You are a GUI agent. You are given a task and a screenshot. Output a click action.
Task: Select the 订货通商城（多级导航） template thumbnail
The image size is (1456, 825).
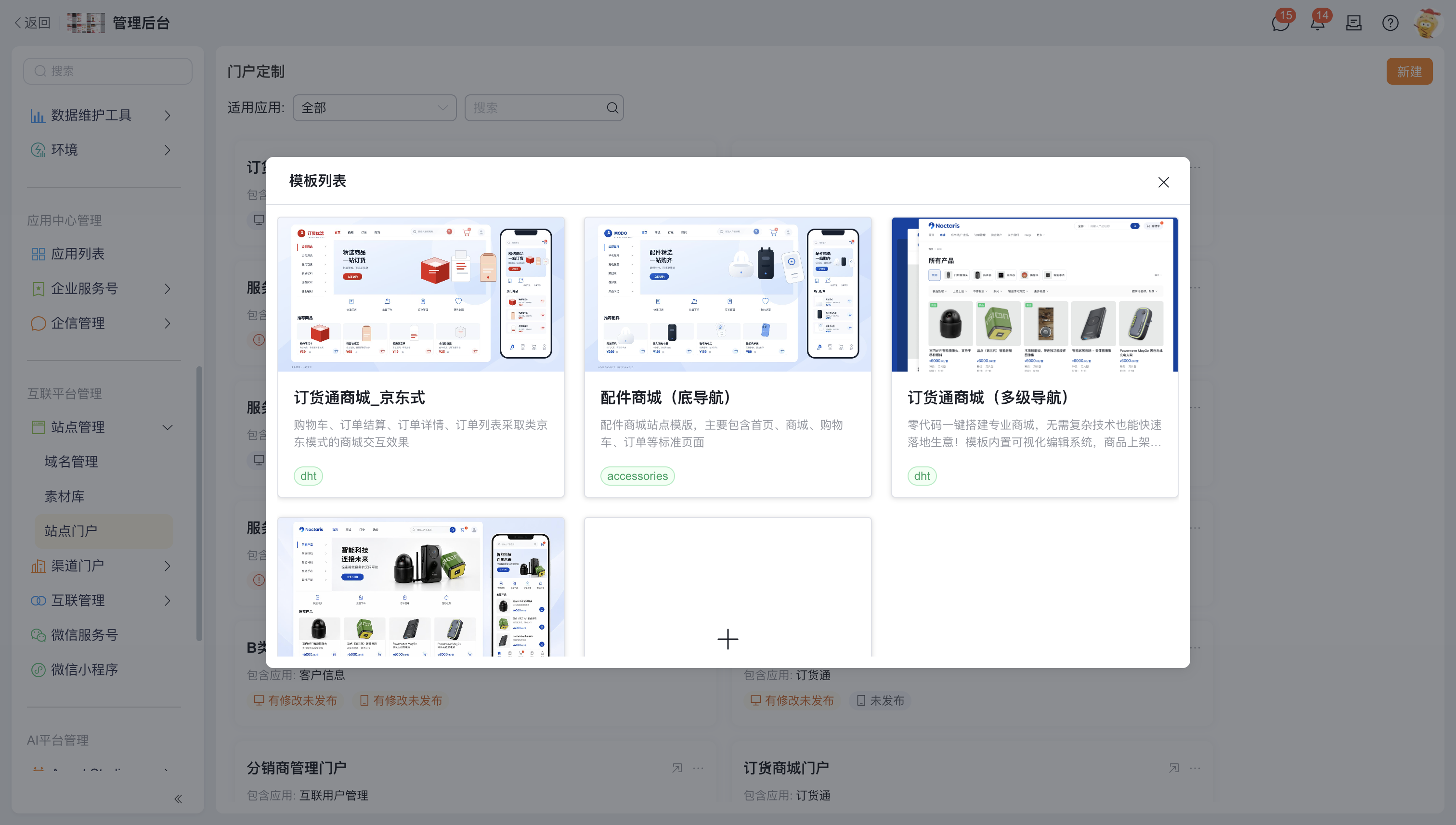point(1034,294)
